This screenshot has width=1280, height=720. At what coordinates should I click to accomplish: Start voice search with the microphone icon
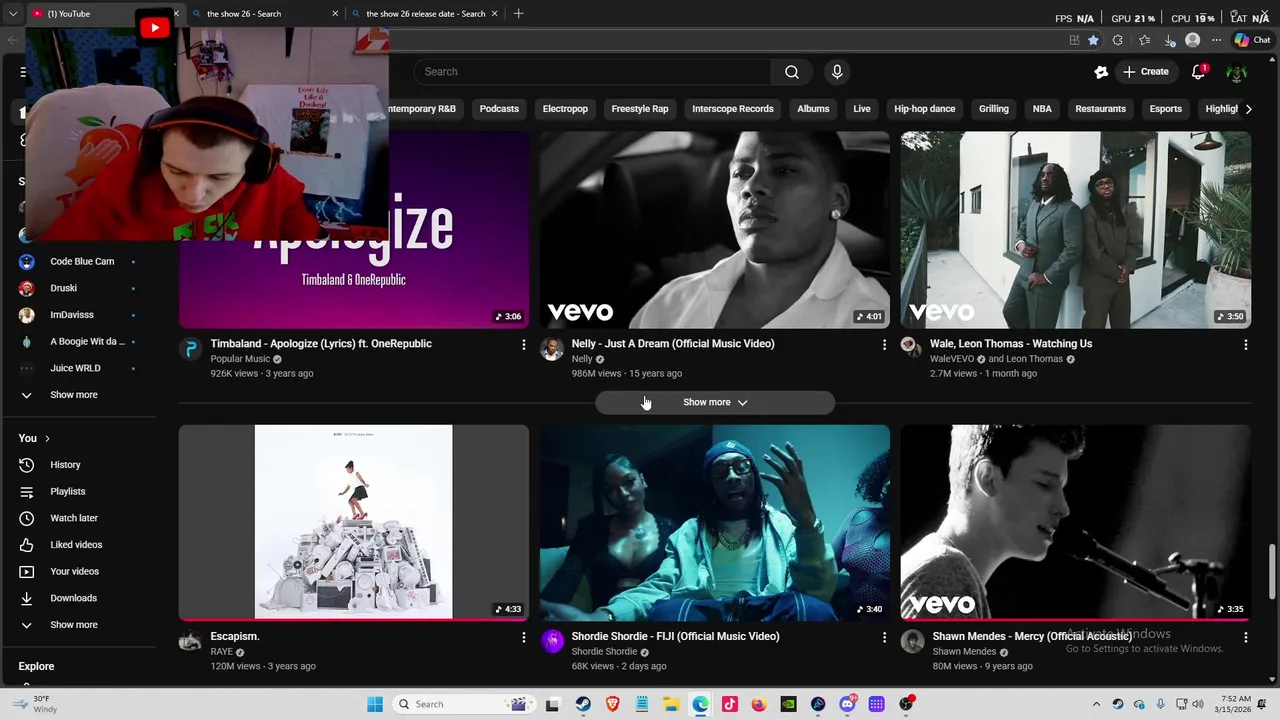837,72
